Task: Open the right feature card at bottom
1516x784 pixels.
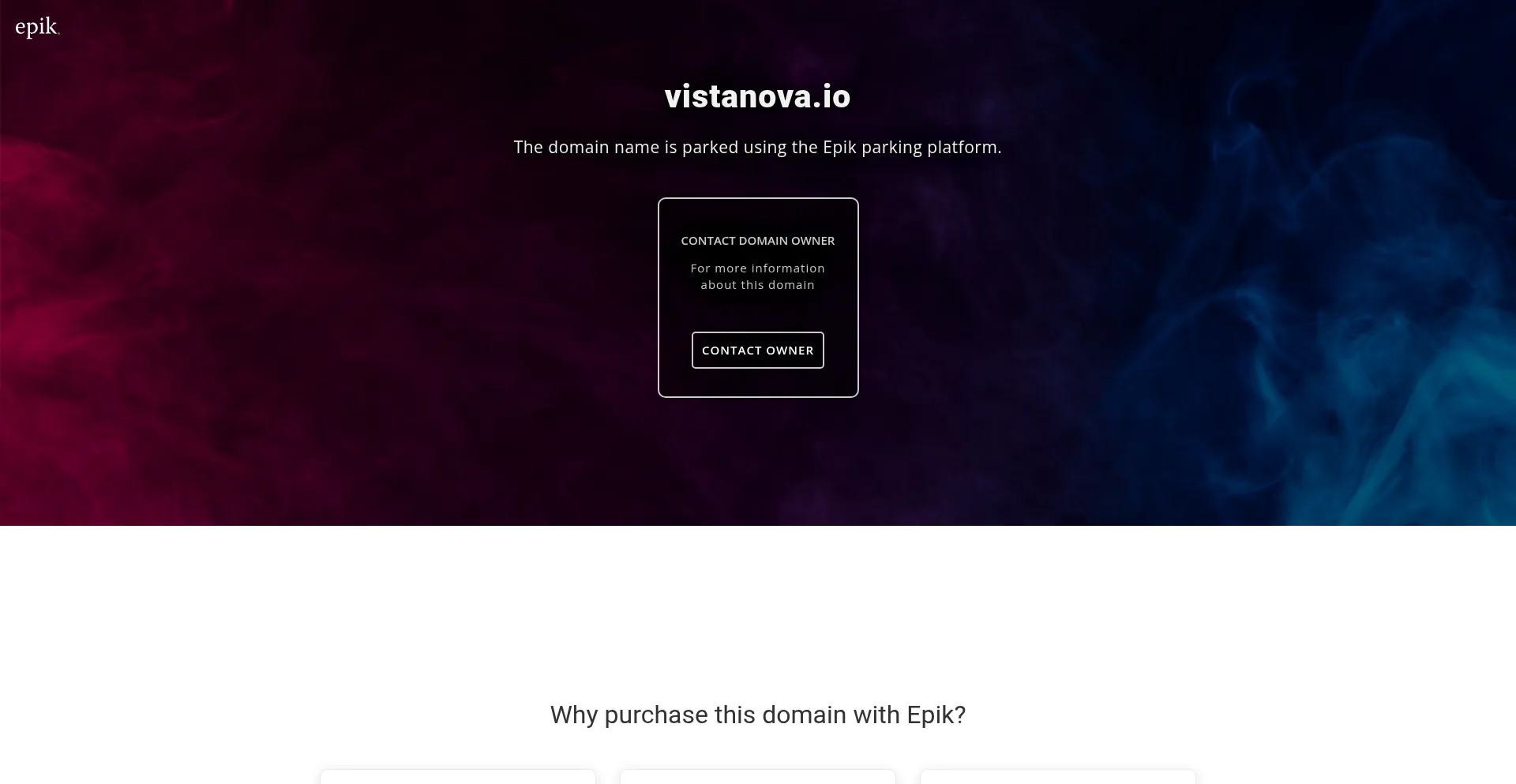Action: point(1058,777)
